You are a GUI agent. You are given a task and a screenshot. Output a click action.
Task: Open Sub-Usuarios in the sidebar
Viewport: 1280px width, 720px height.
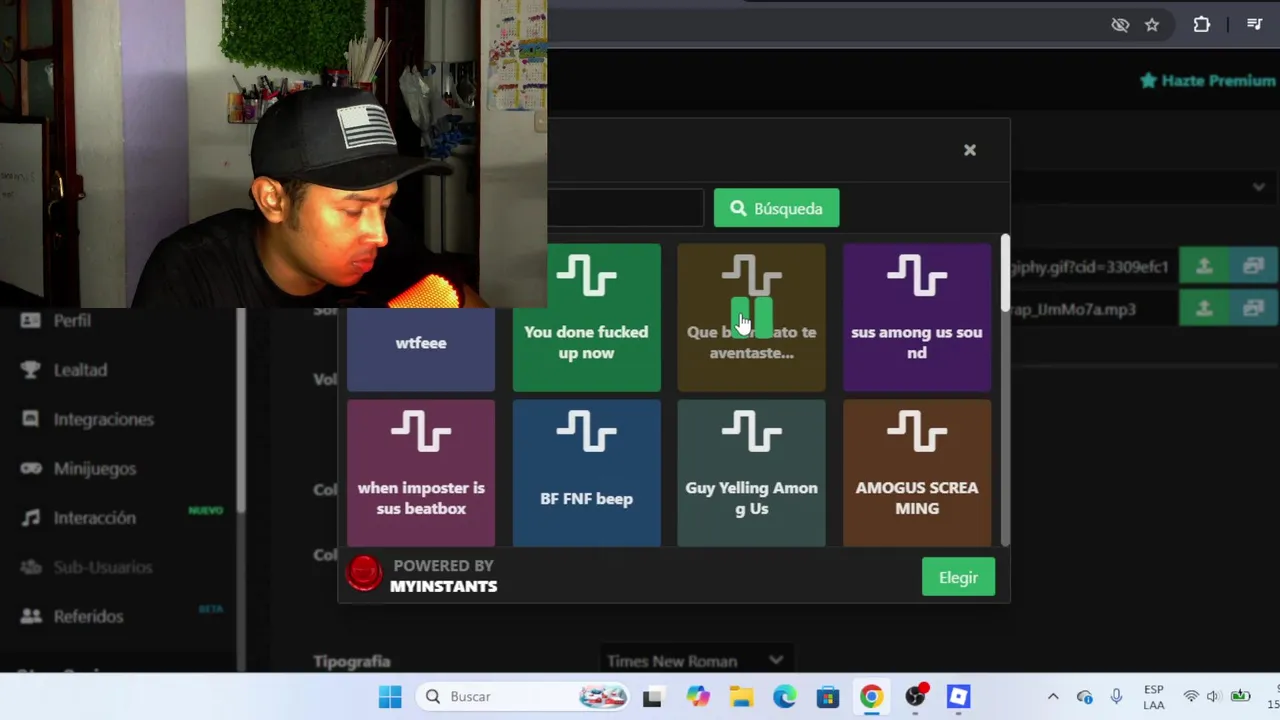click(103, 567)
